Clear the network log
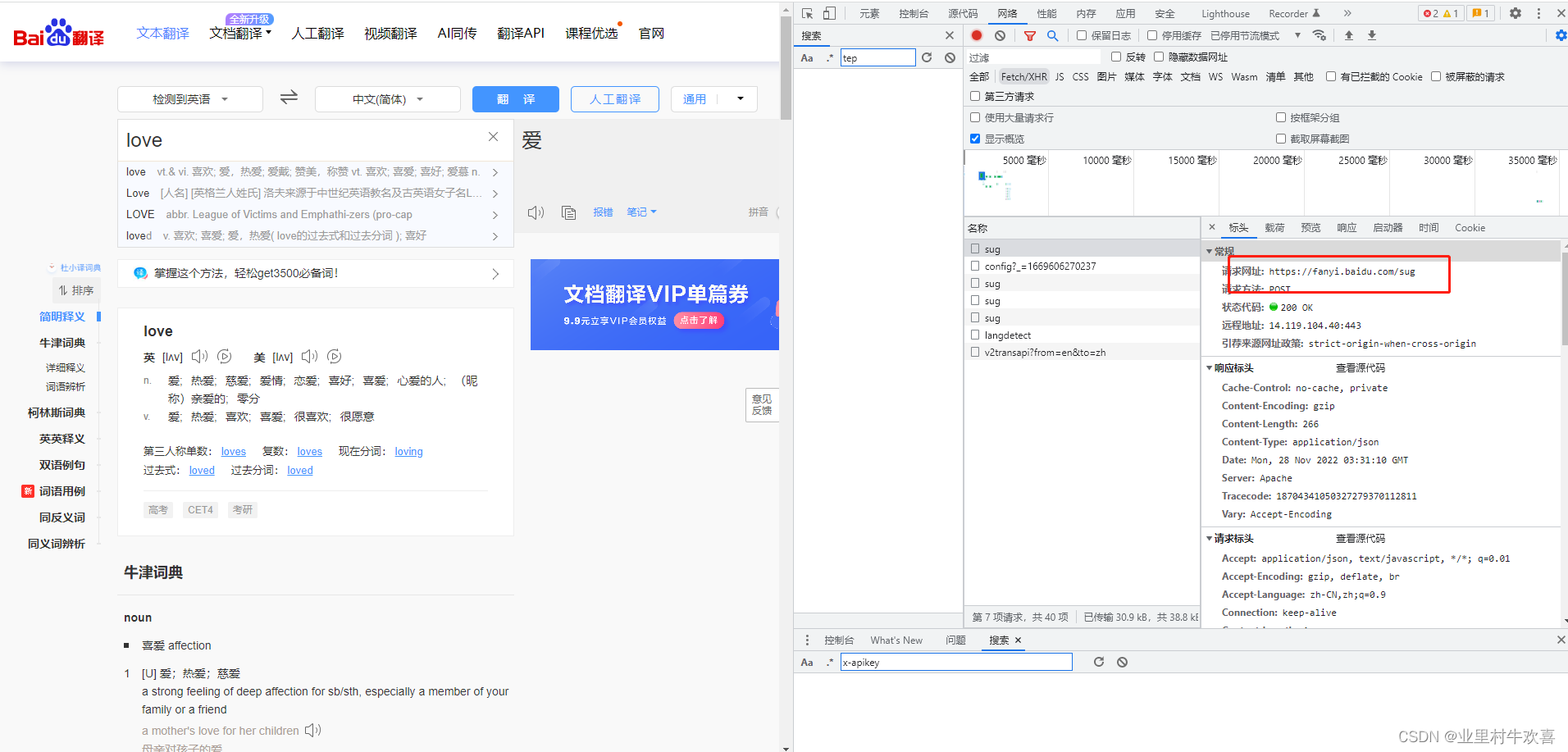Viewport: 1568px width, 752px height. tap(1000, 35)
